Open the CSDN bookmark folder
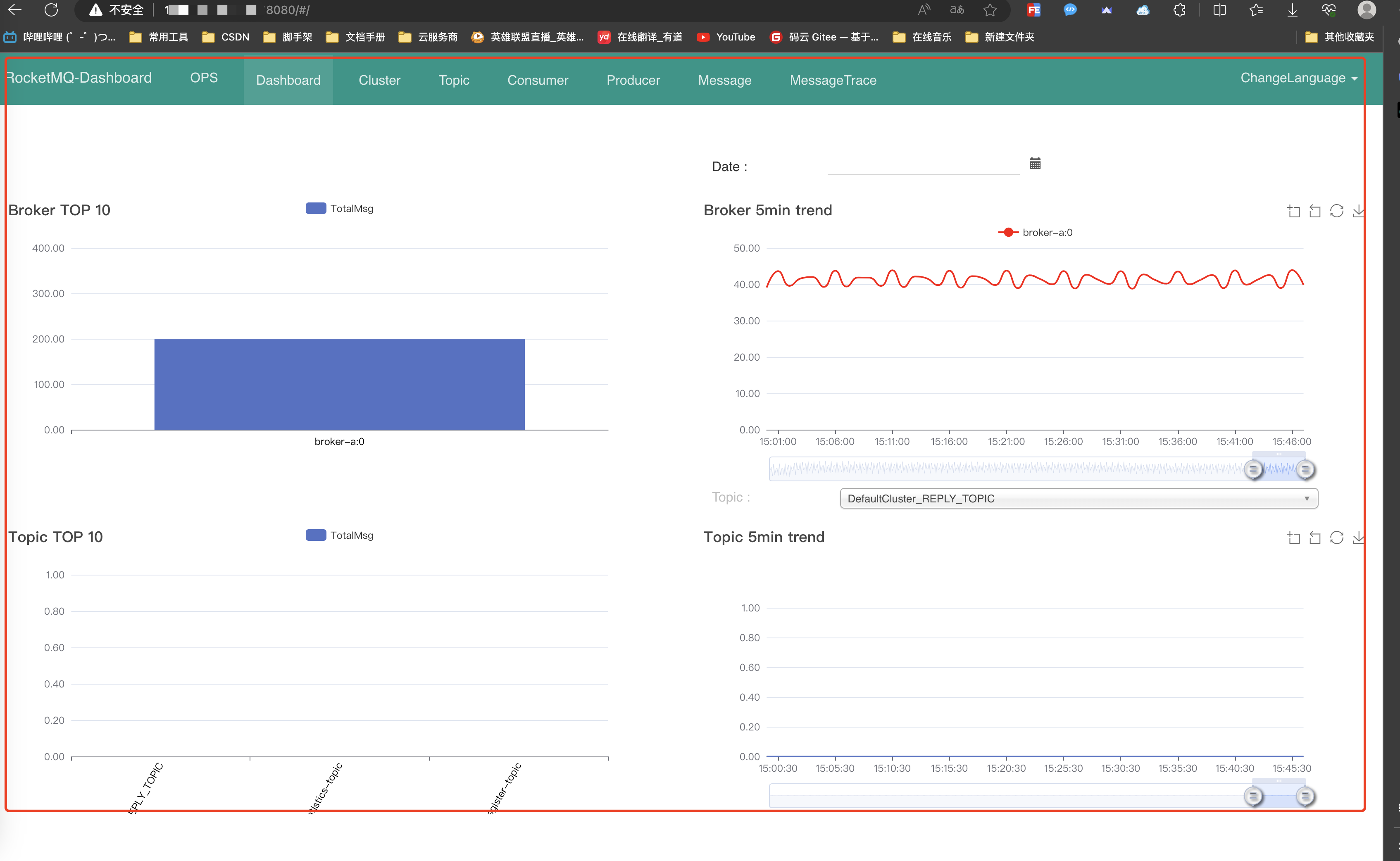This screenshot has height=861, width=1400. [226, 37]
